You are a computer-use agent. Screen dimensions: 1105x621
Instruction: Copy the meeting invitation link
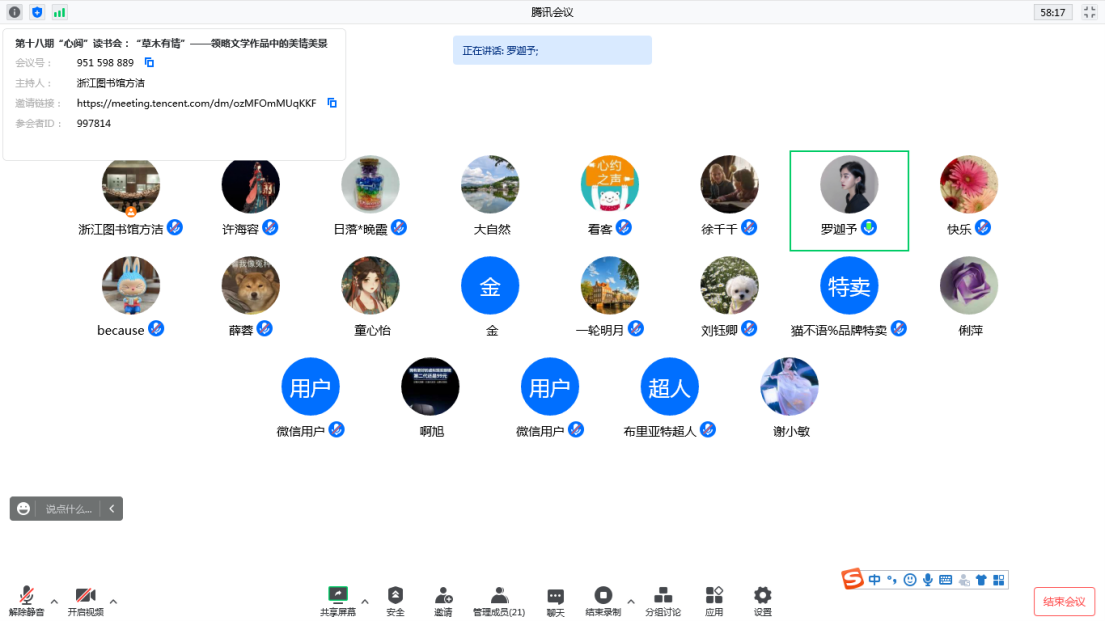[x=332, y=103]
